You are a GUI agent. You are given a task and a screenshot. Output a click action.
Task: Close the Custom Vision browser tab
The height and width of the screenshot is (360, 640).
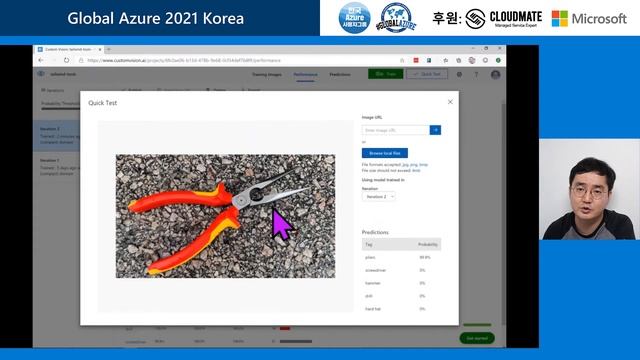[x=100, y=49]
